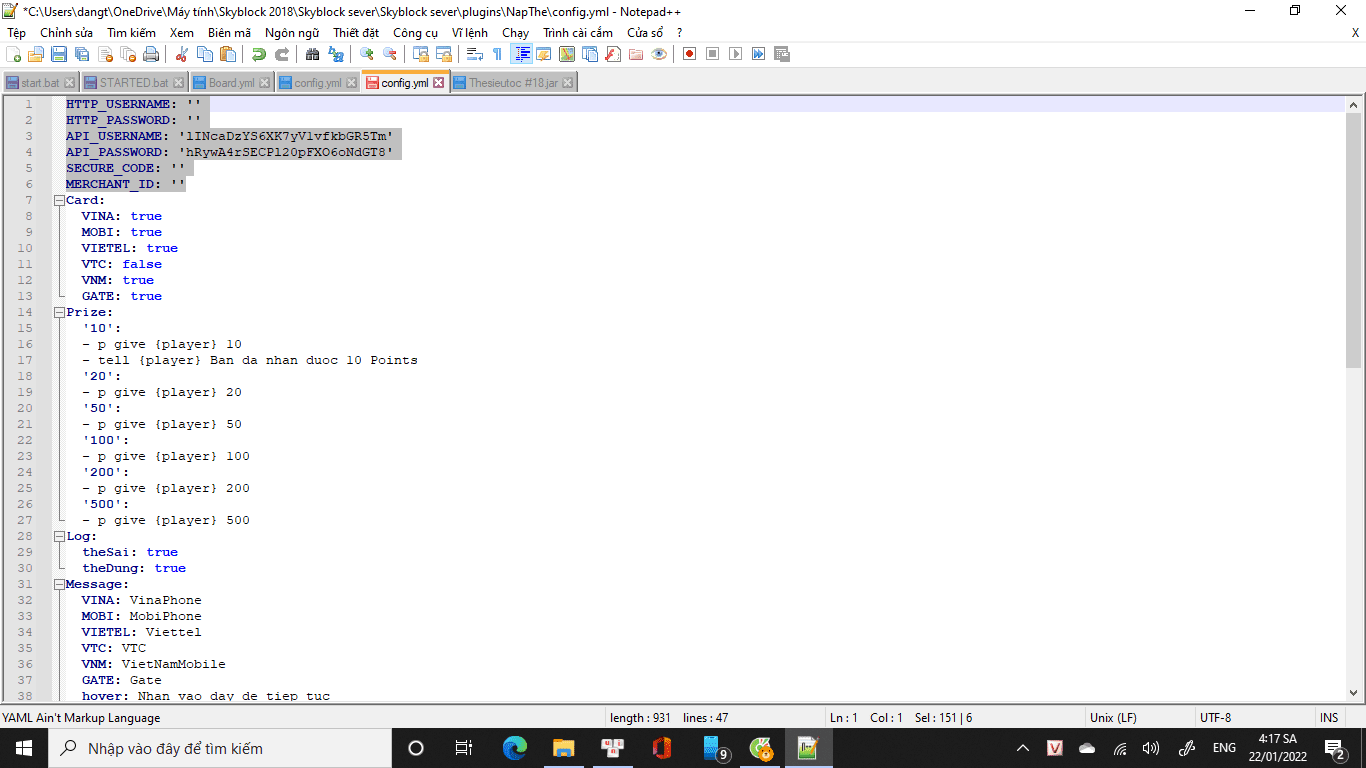The image size is (1366, 768).
Task: Collapse the Log: block fold marker
Action: 59,536
